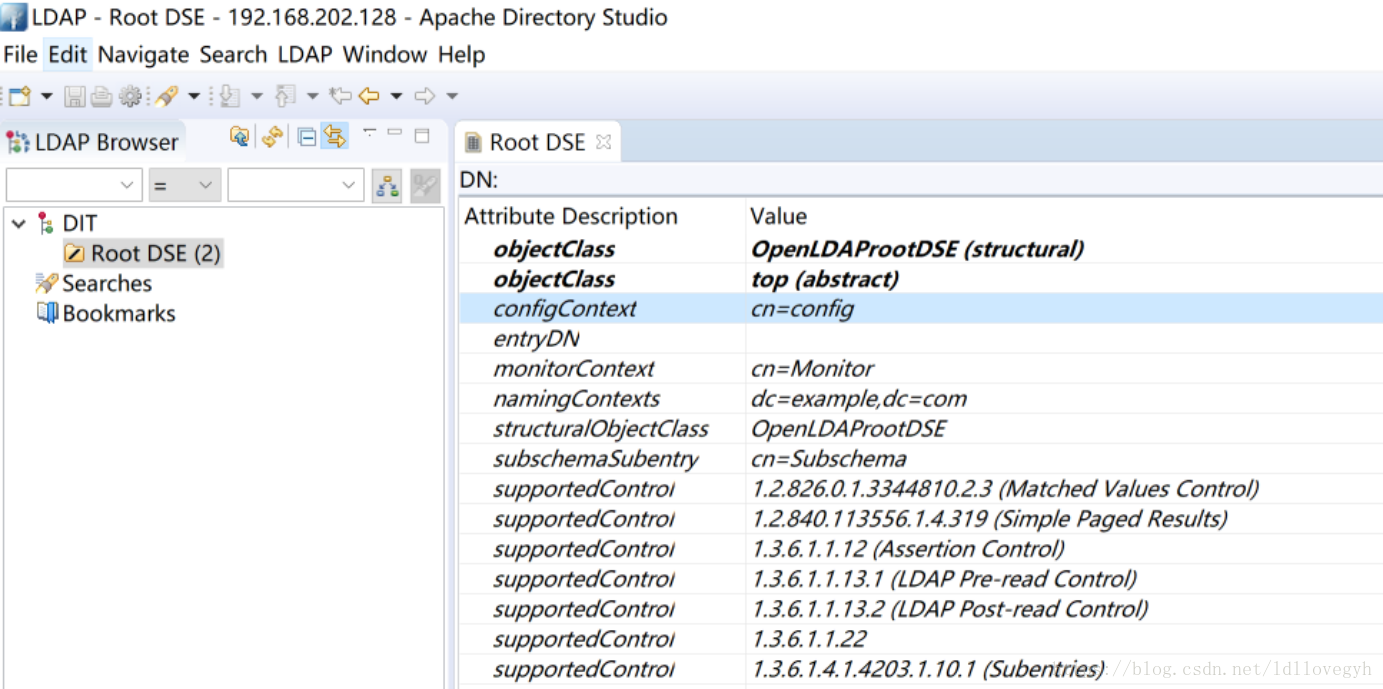Open the File menu

[20, 54]
